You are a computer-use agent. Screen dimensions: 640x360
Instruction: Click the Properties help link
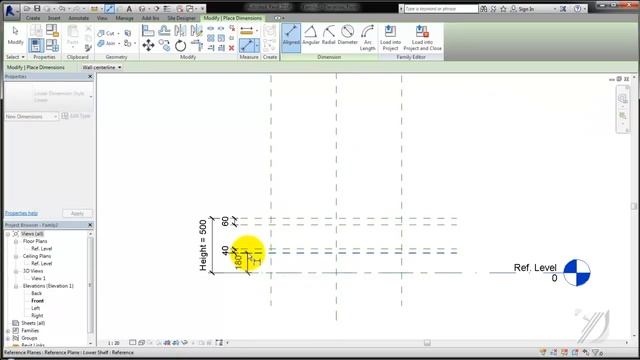(21, 213)
